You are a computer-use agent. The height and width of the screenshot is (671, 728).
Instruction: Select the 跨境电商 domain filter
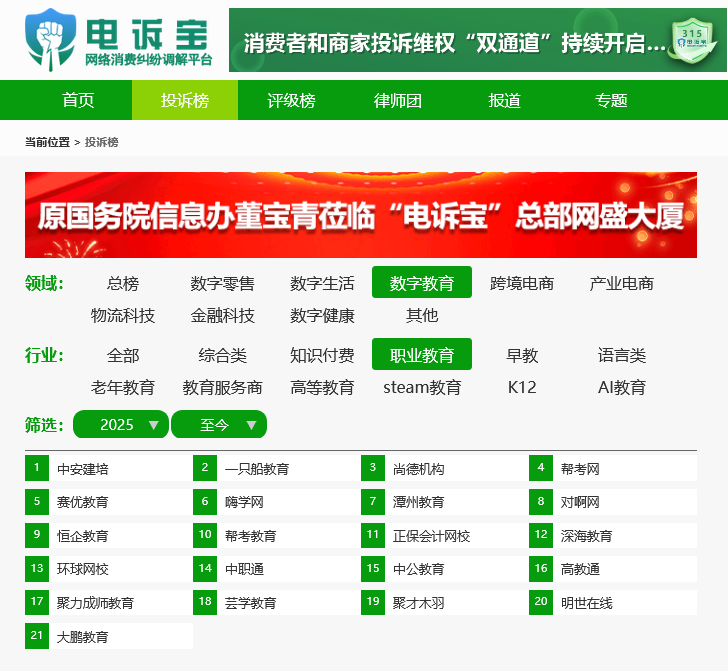coord(522,283)
